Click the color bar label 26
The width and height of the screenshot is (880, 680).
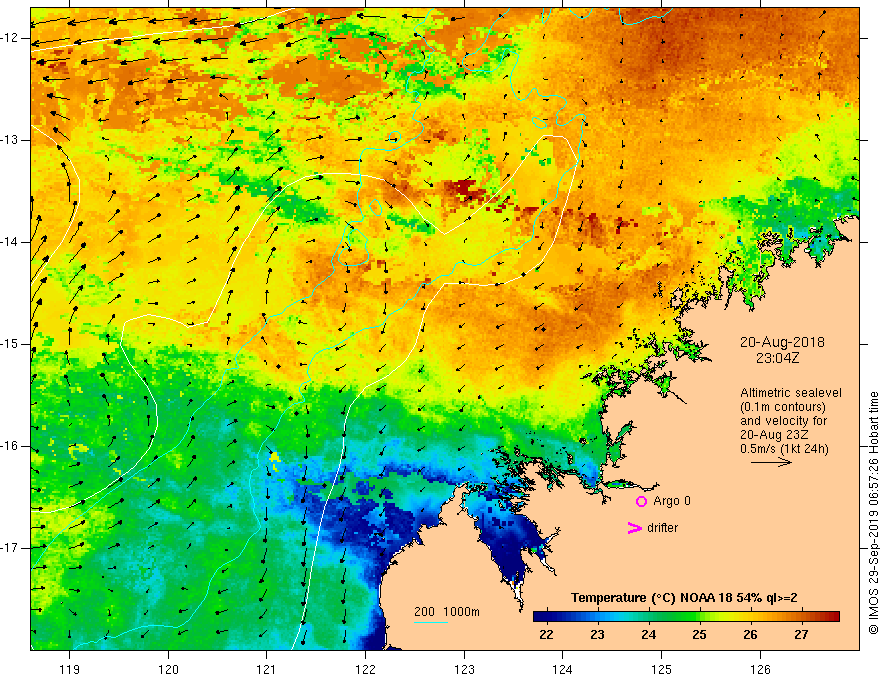[750, 635]
